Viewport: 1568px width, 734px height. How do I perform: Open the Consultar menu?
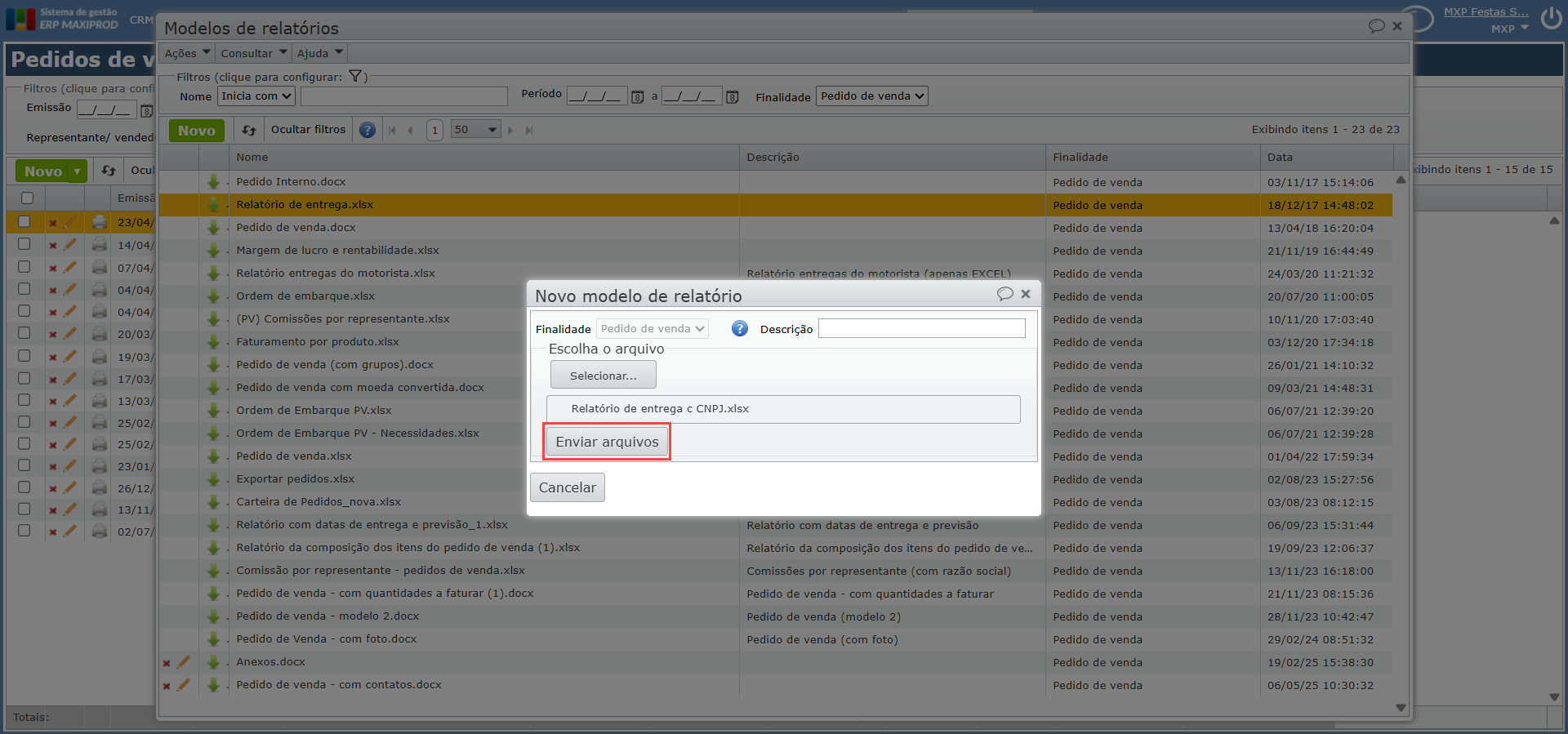click(253, 53)
